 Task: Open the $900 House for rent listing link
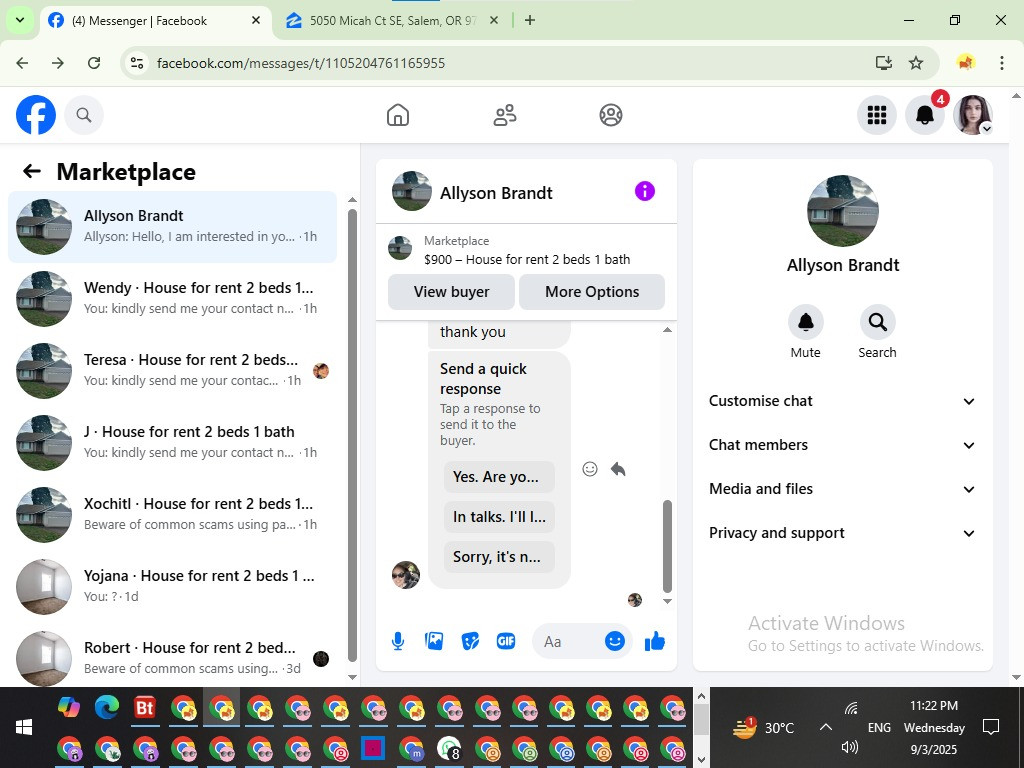(526, 259)
